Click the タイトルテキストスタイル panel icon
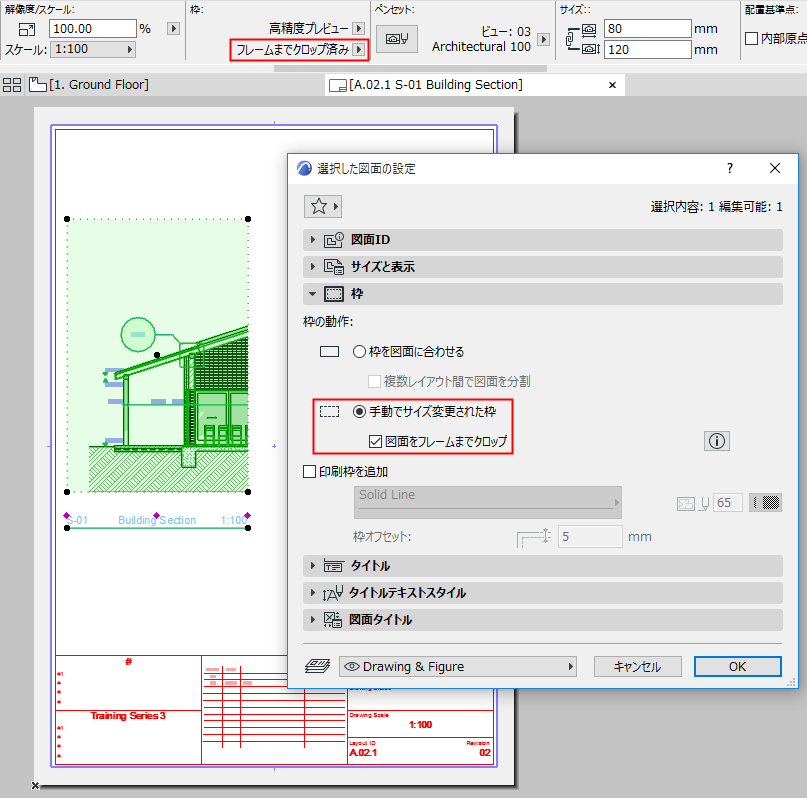807x798 pixels. click(x=332, y=593)
